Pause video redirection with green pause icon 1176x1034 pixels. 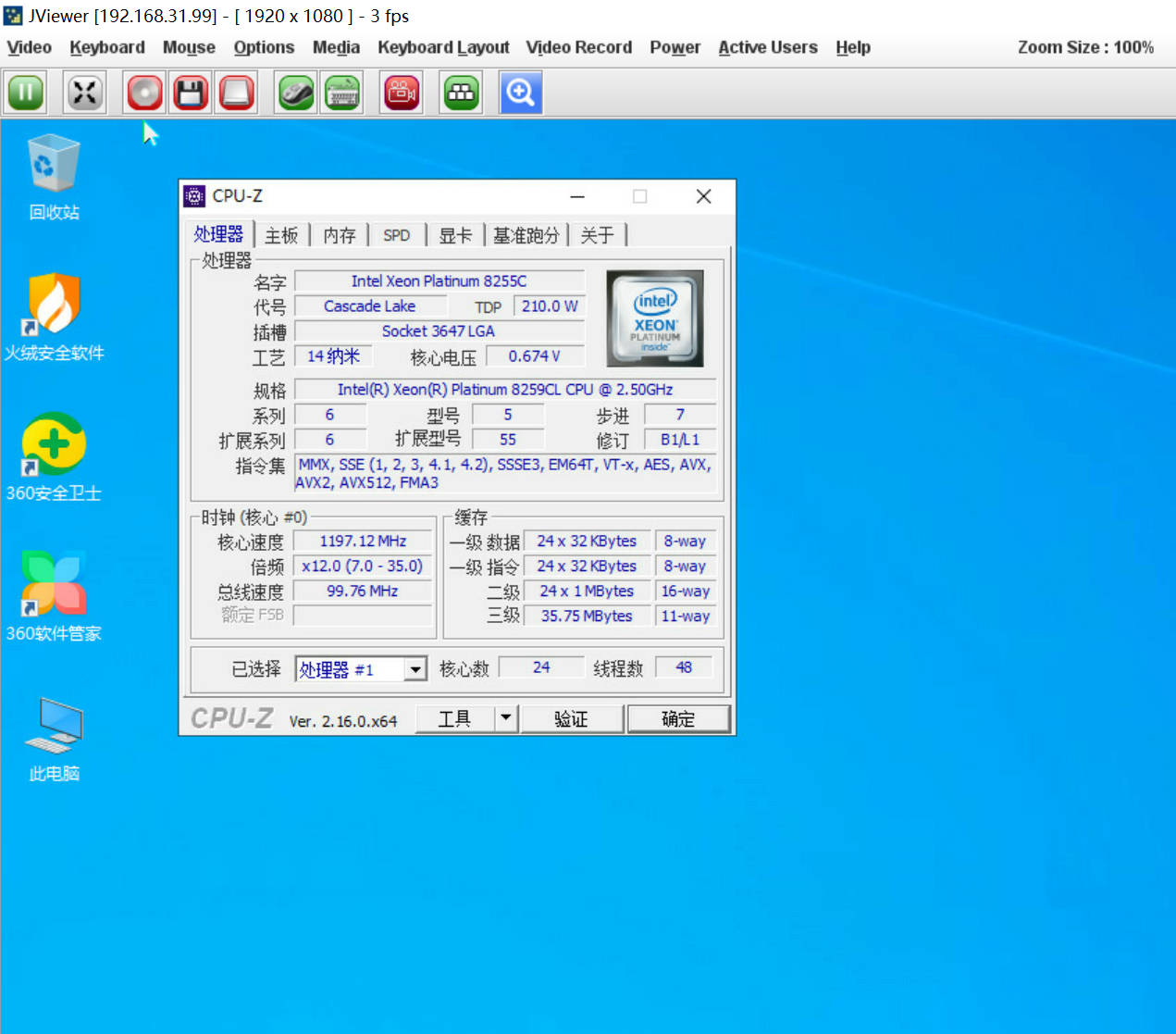pos(26,93)
